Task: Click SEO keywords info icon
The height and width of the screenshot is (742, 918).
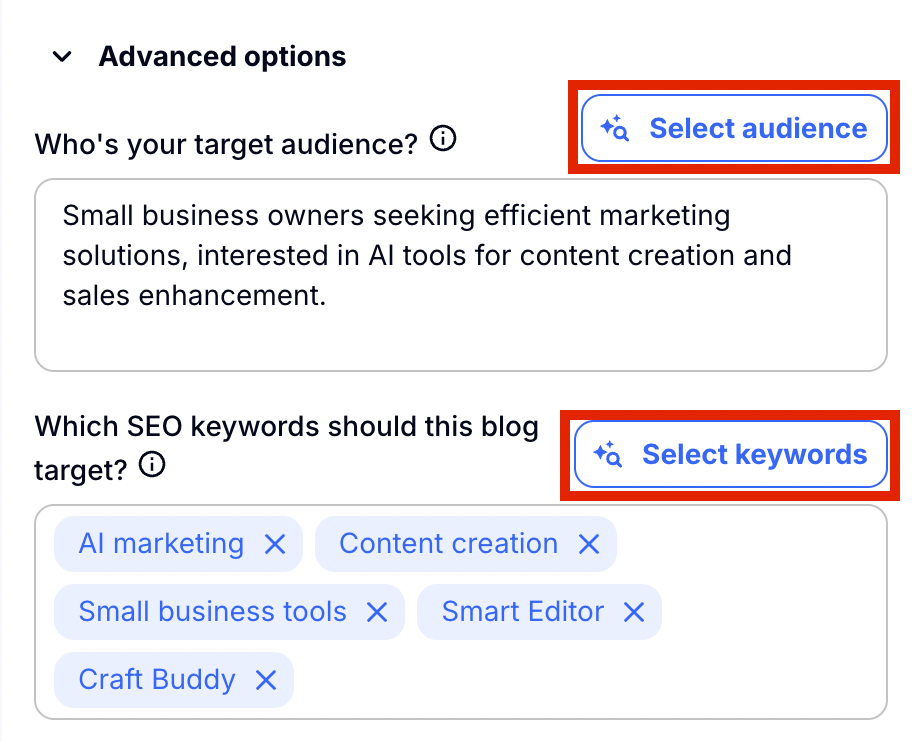Action: 152,465
